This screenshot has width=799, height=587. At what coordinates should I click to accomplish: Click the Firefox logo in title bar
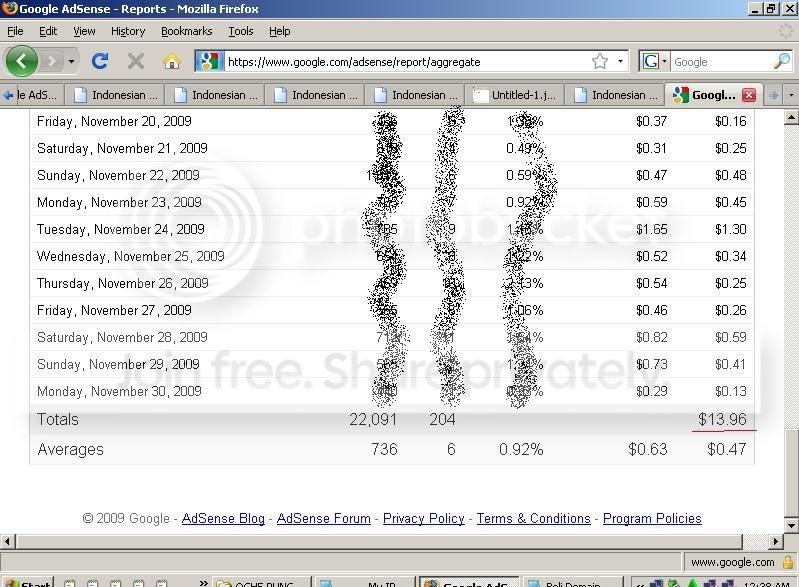tap(9, 8)
